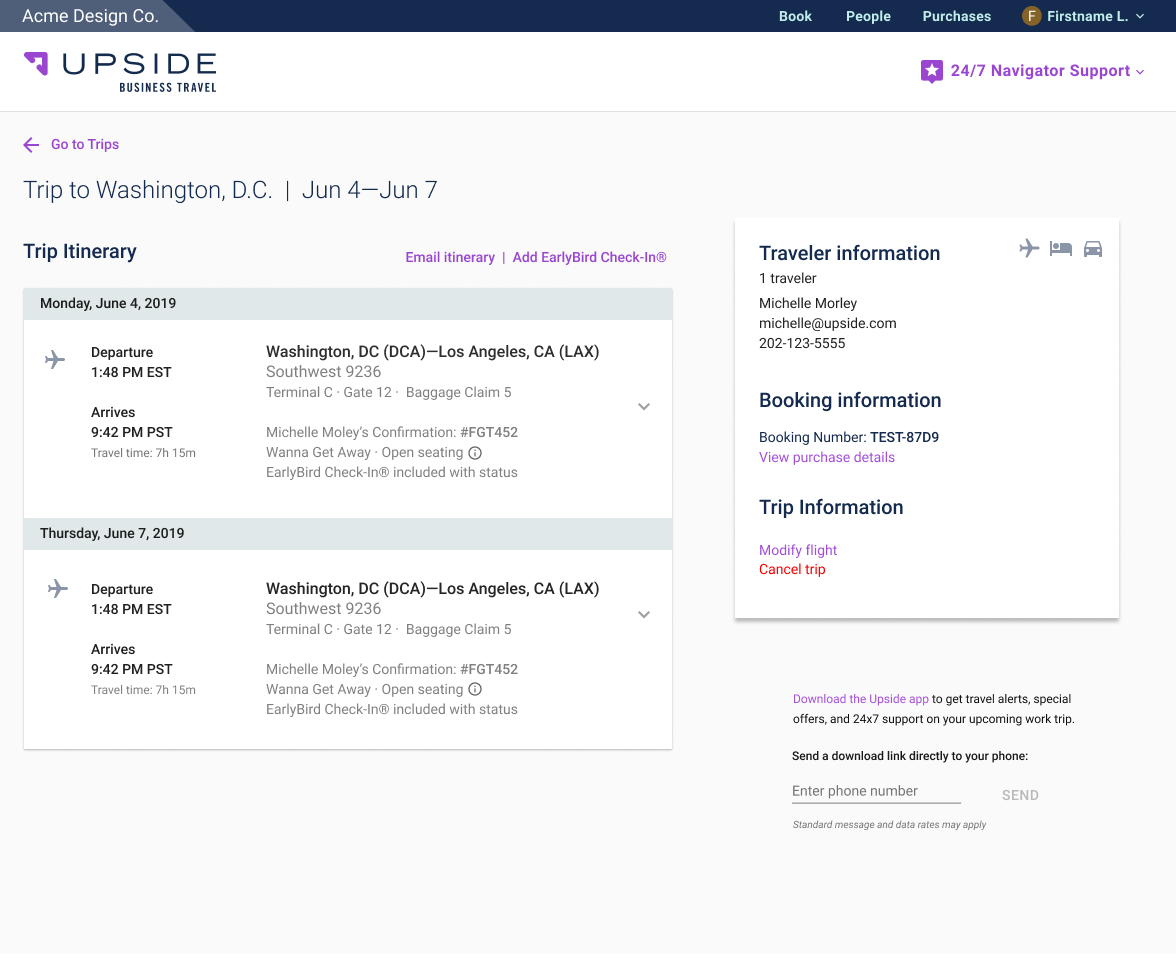The image size is (1176, 974).
Task: Focus the Enter phone number field
Action: tap(876, 791)
